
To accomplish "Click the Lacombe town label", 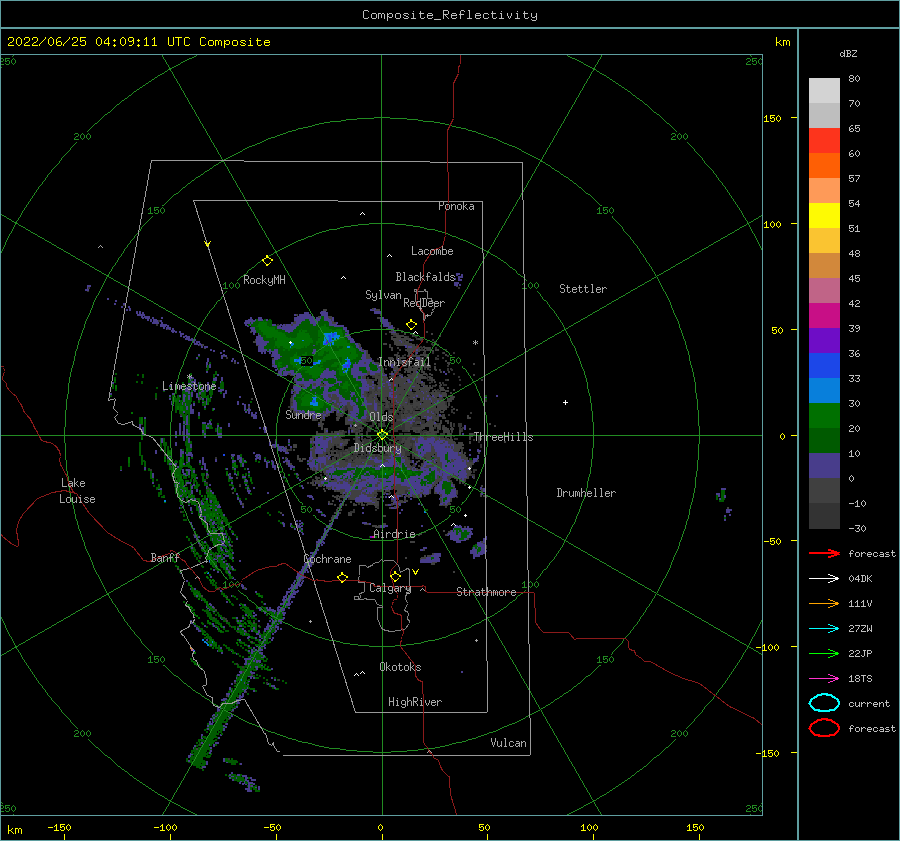I will pyautogui.click(x=432, y=251).
